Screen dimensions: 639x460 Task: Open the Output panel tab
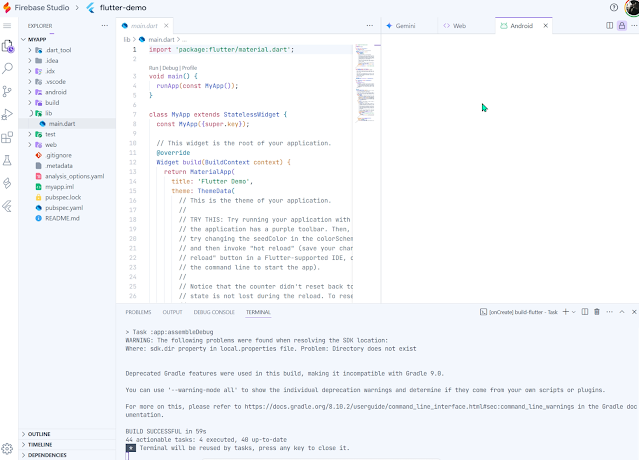(x=172, y=312)
